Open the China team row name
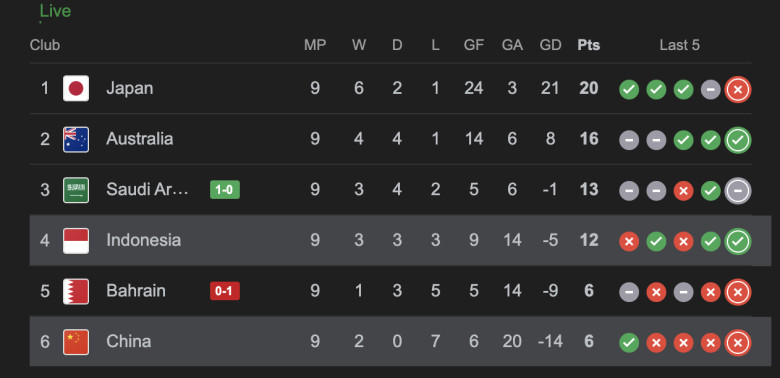The image size is (780, 378). pyautogui.click(x=128, y=341)
